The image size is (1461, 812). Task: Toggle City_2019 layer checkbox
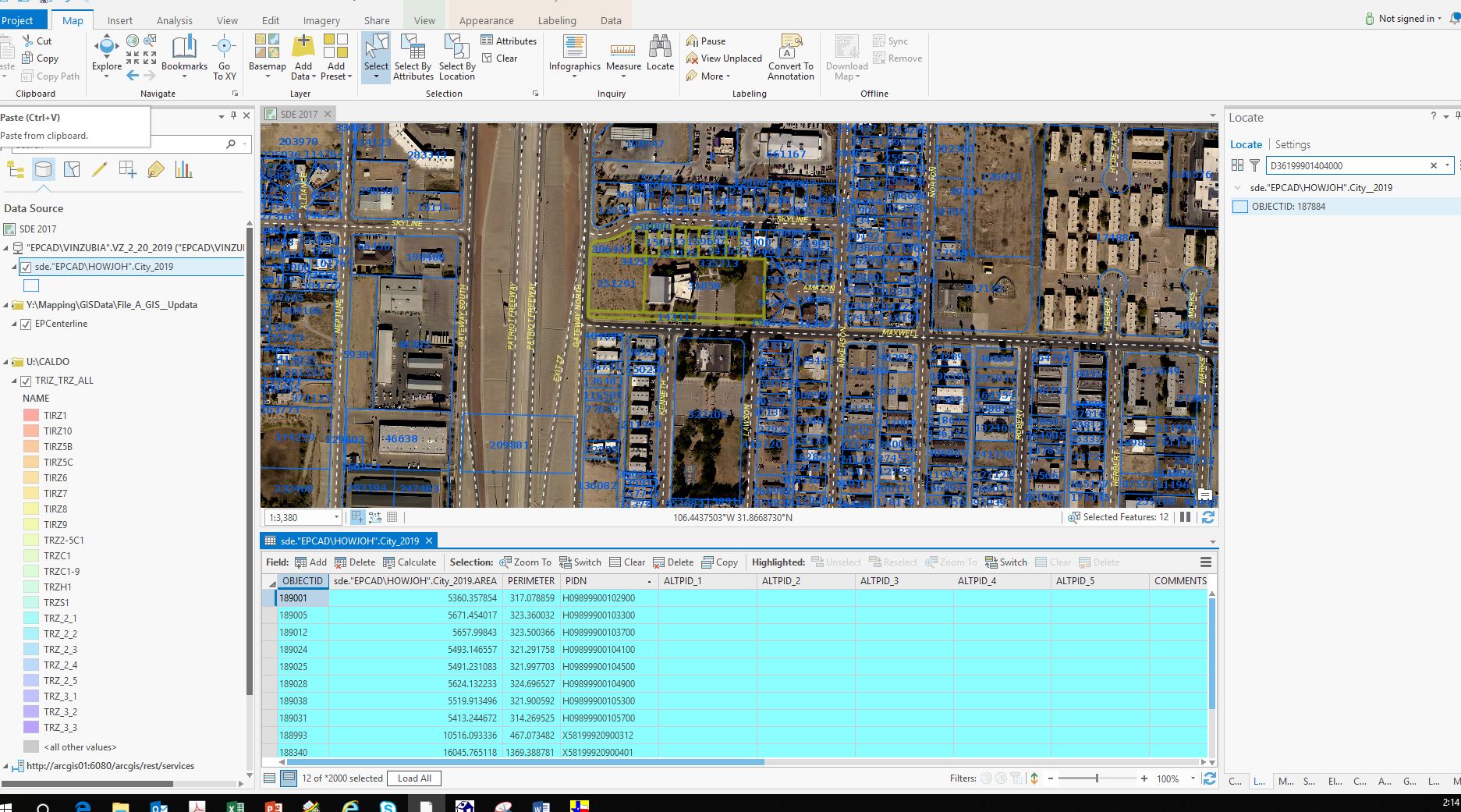(26, 268)
